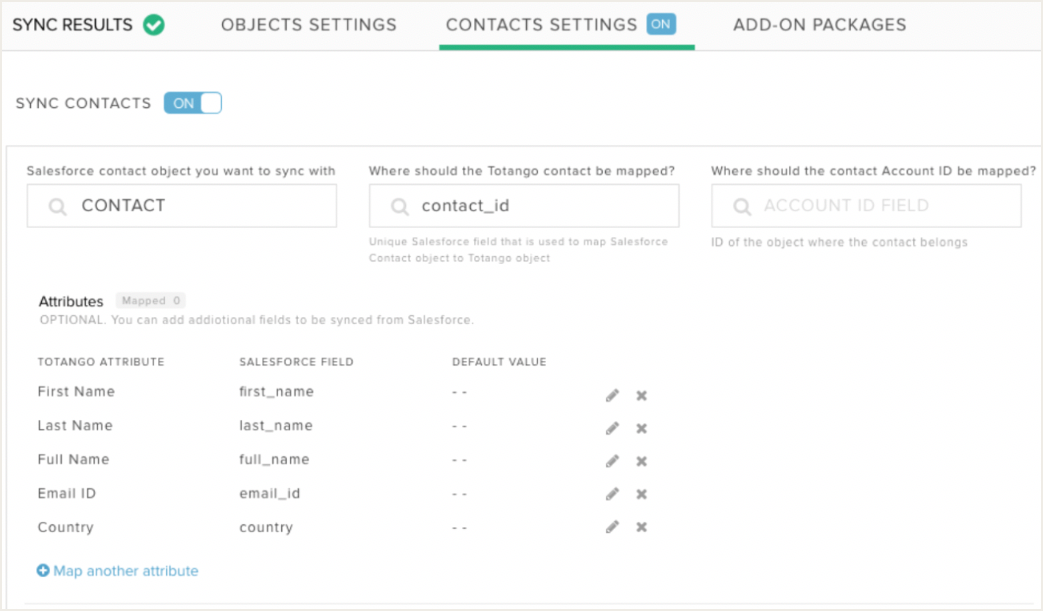This screenshot has height=611, width=1043.
Task: Click the pencil icon for Country
Action: point(612,527)
